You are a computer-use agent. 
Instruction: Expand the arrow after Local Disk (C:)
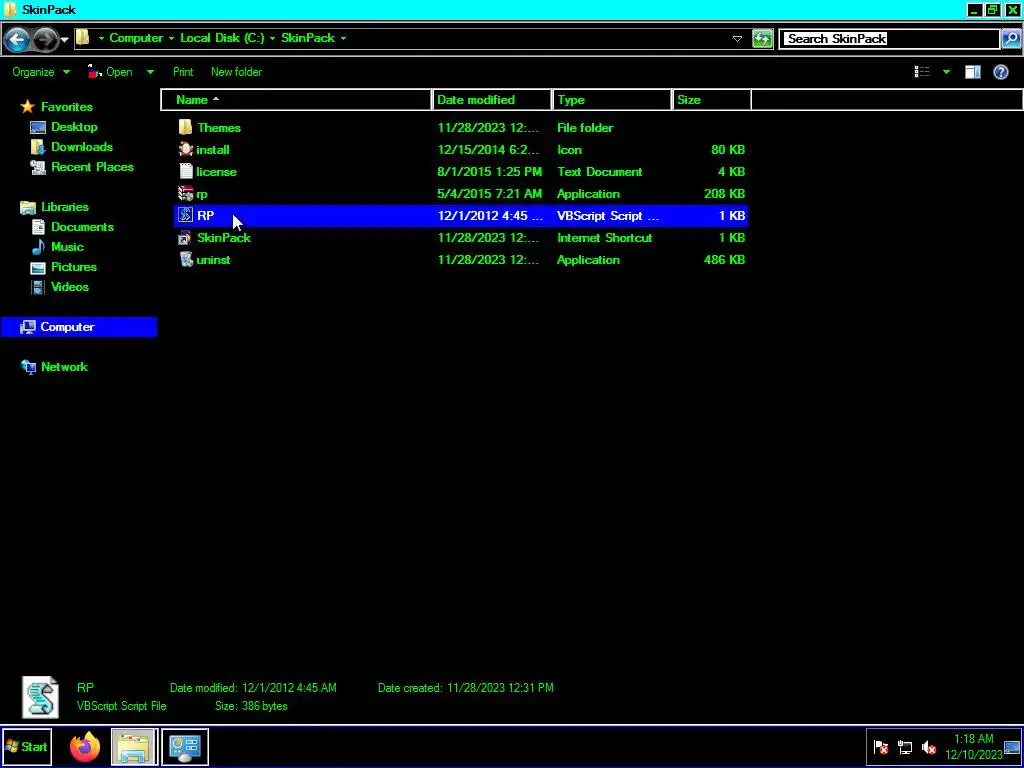coord(272,39)
